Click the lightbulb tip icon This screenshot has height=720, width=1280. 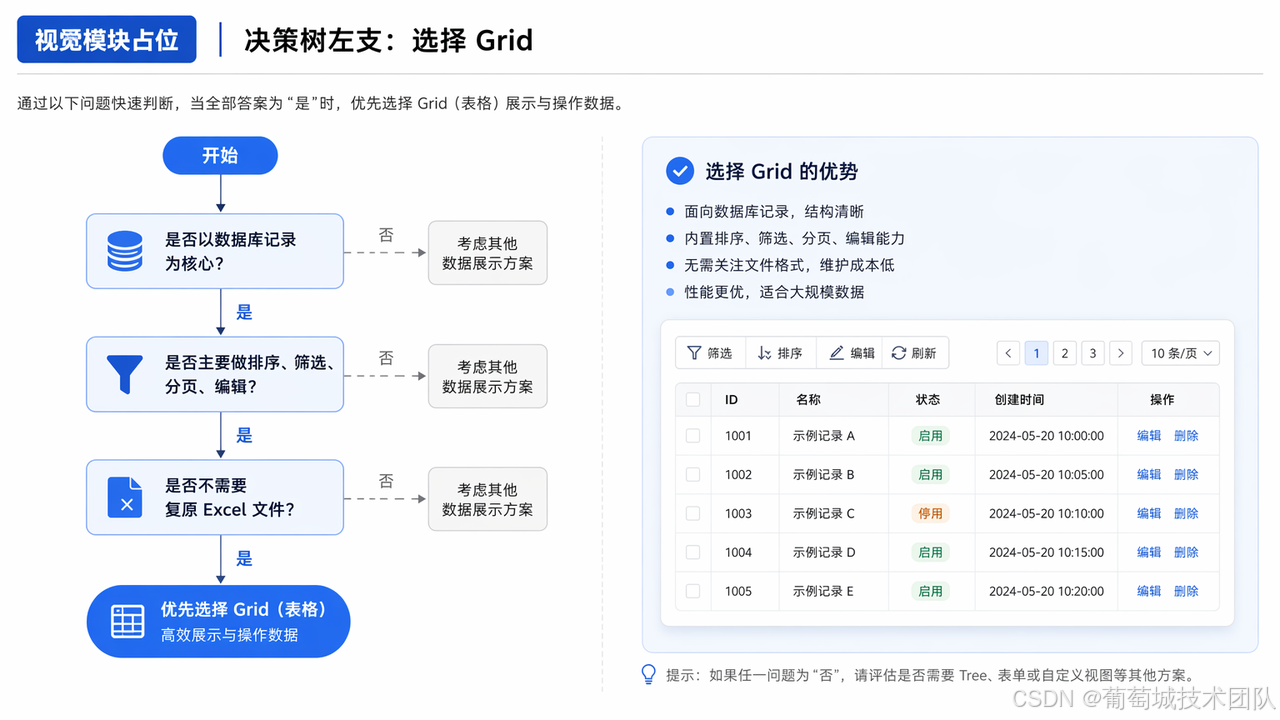point(649,675)
